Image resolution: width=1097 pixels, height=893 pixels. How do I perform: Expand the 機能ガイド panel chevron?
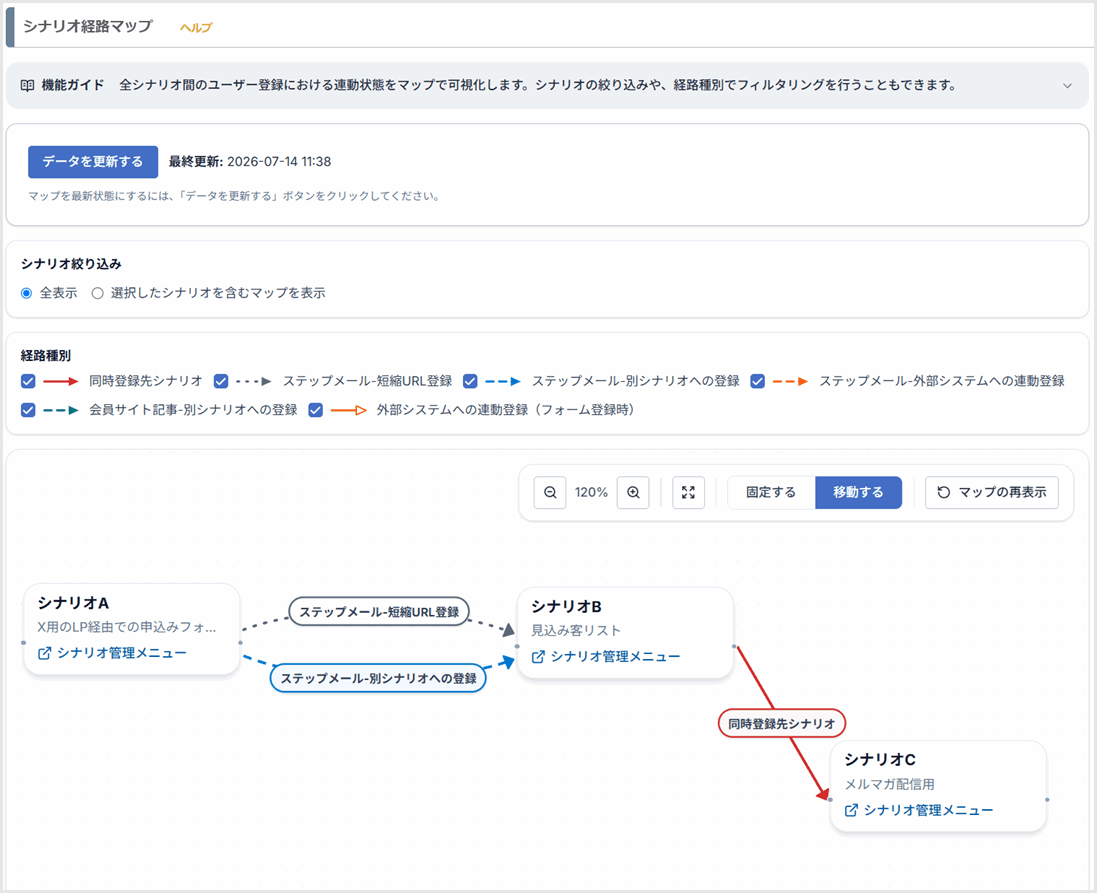tap(1068, 85)
